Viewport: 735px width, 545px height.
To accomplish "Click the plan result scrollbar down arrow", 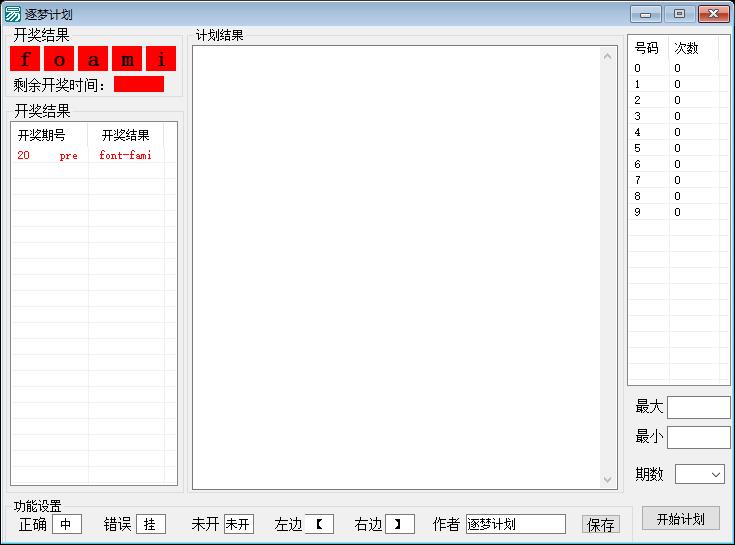I will tap(608, 479).
